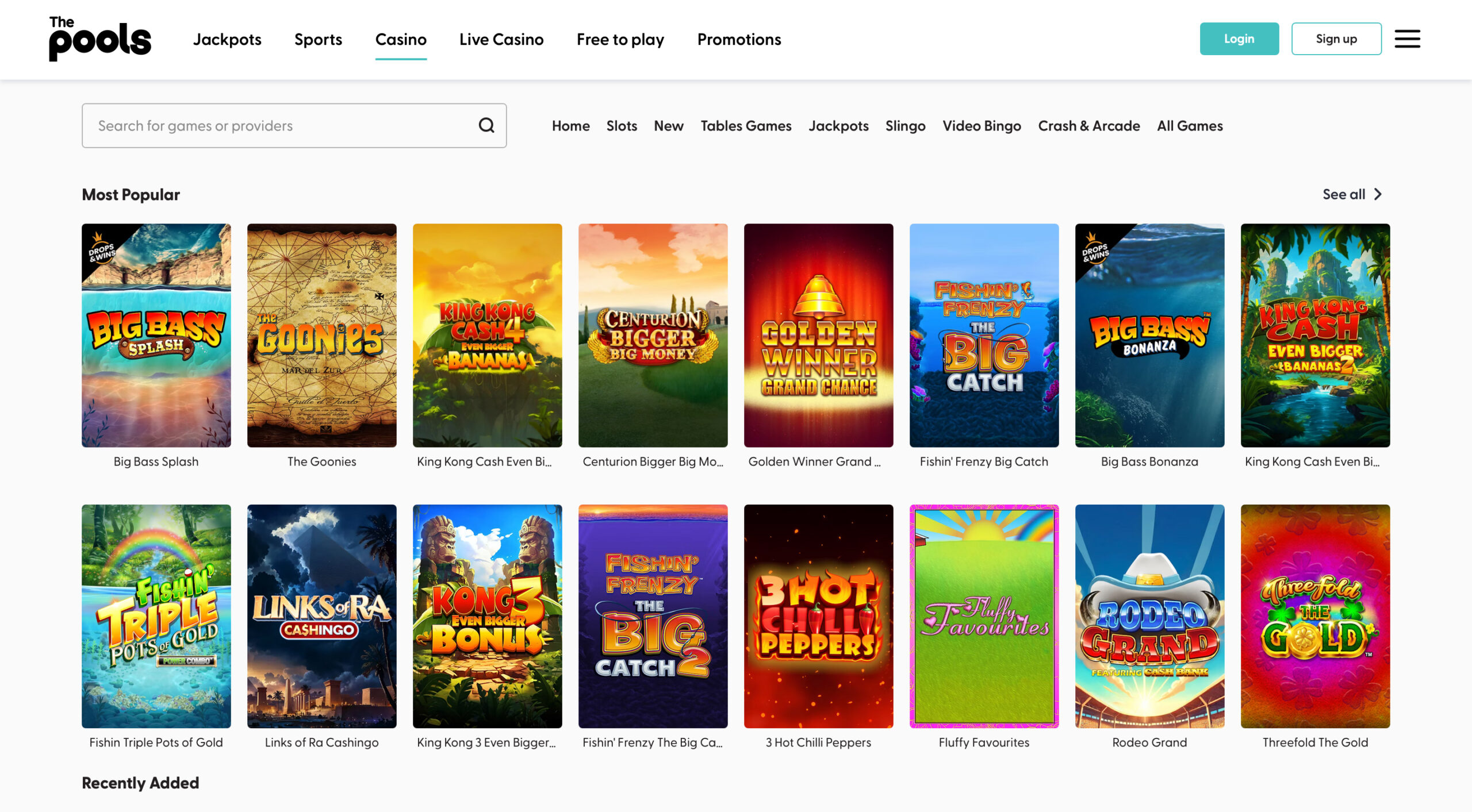
Task: Open the All Games category
Action: (x=1190, y=125)
